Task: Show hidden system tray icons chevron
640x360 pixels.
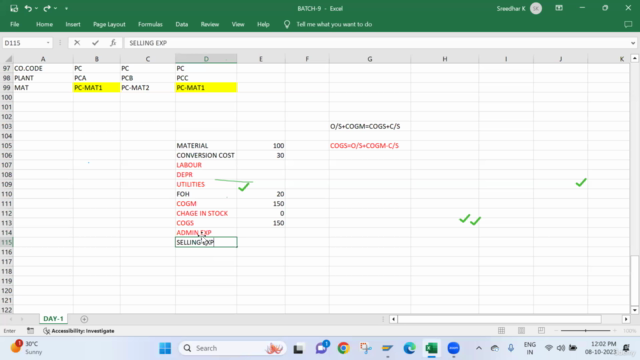Action: [479, 348]
